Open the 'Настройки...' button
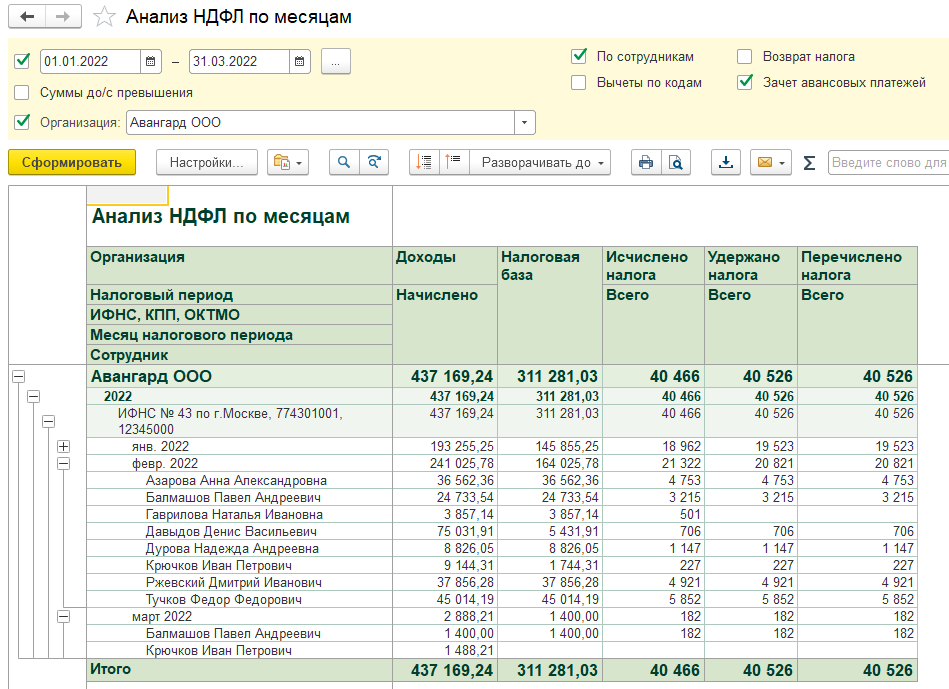Image resolution: width=949 pixels, height=689 pixels. click(206, 162)
